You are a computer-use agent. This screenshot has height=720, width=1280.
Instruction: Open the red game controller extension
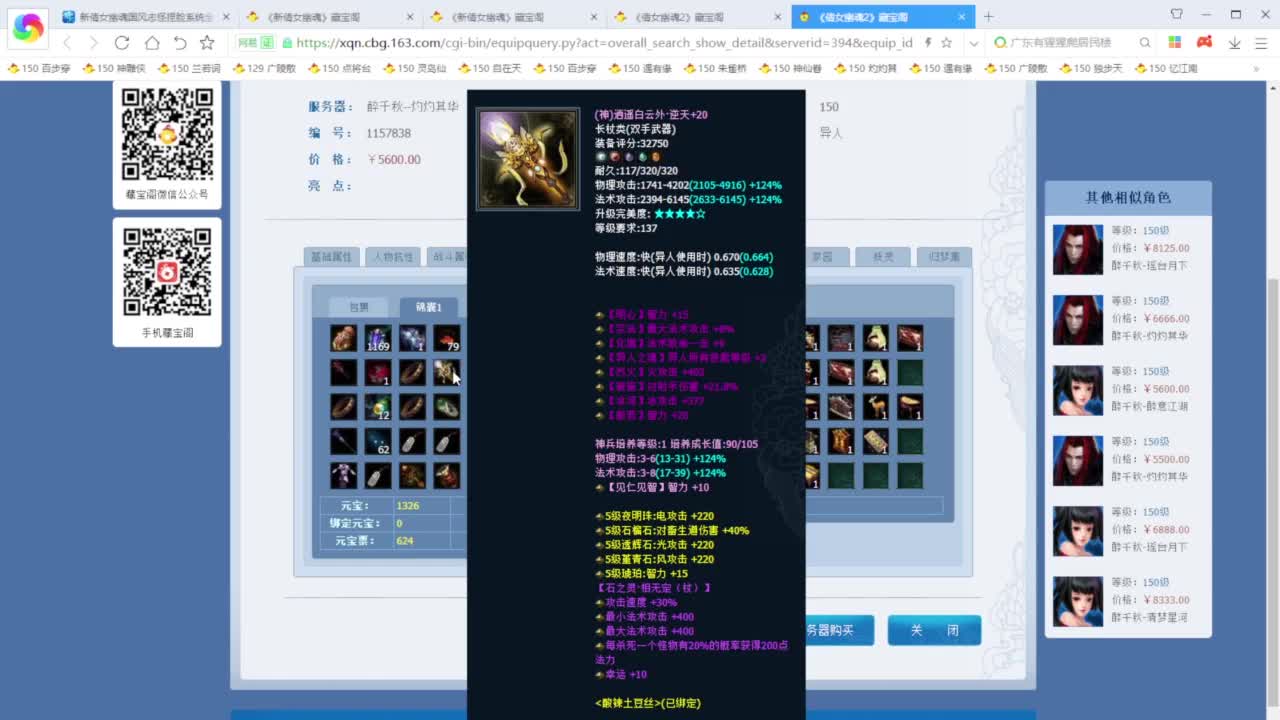(1205, 43)
